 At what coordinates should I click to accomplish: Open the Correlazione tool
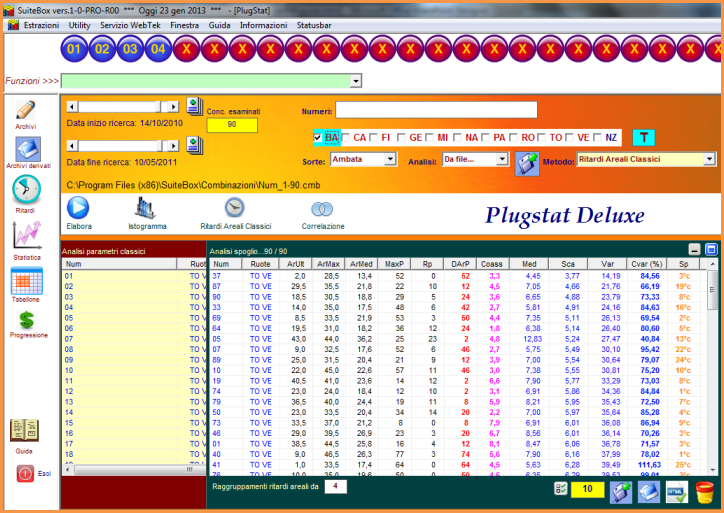322,209
